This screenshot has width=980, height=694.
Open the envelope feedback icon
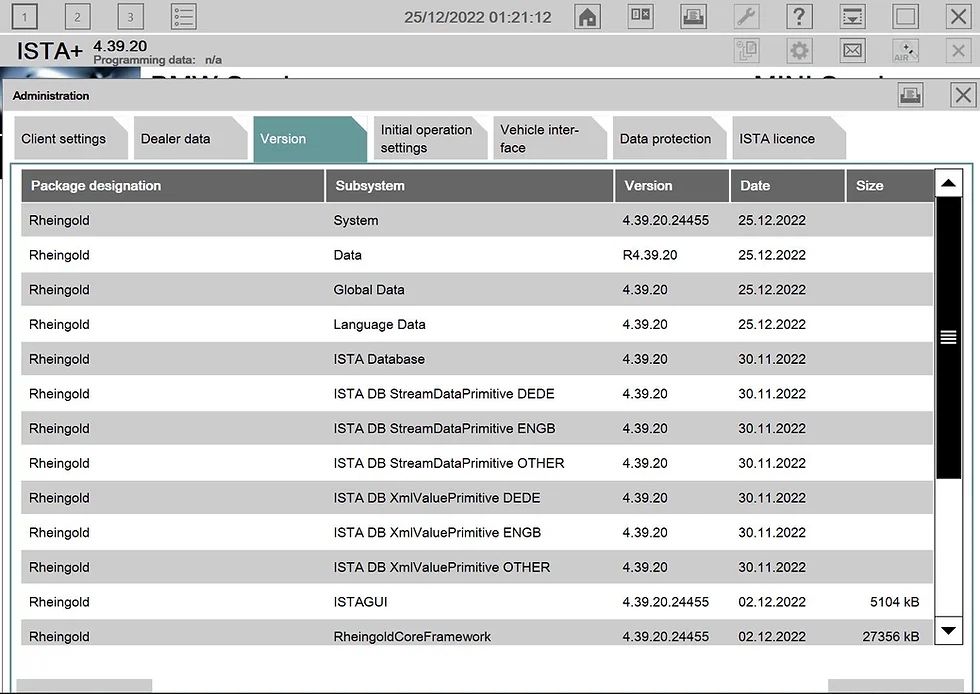pos(852,51)
